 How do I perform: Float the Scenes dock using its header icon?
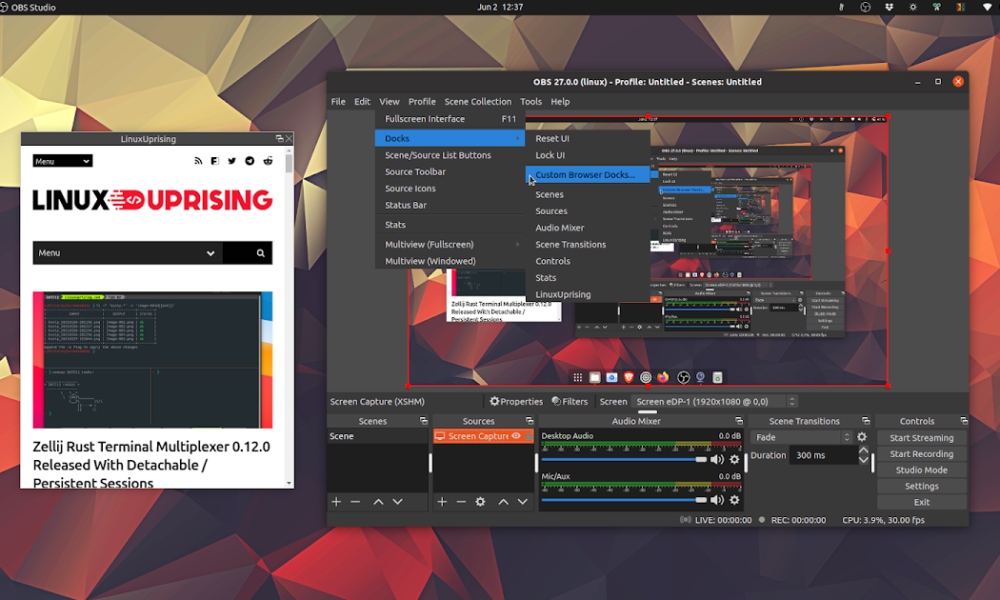423,421
